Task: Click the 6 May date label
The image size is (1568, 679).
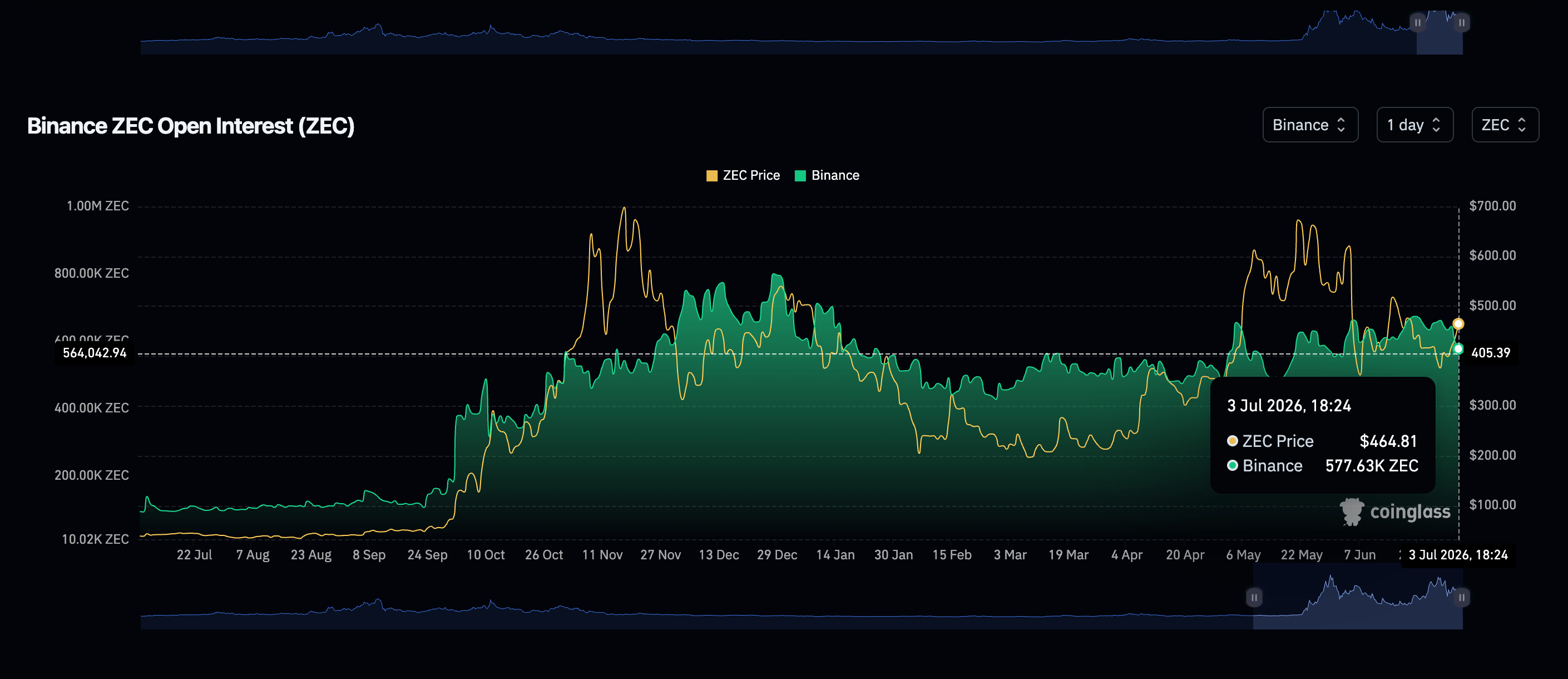Action: [x=1243, y=555]
